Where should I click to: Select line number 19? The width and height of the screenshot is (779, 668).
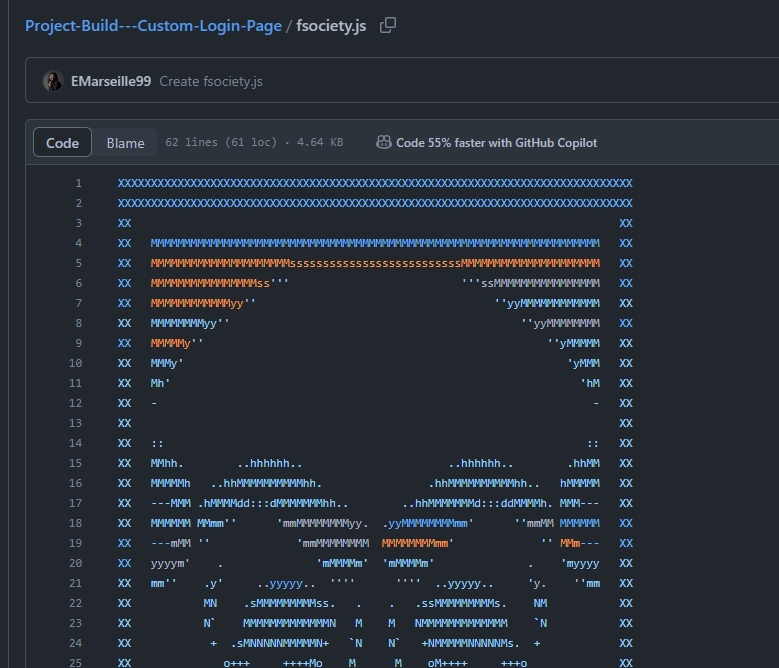76,543
